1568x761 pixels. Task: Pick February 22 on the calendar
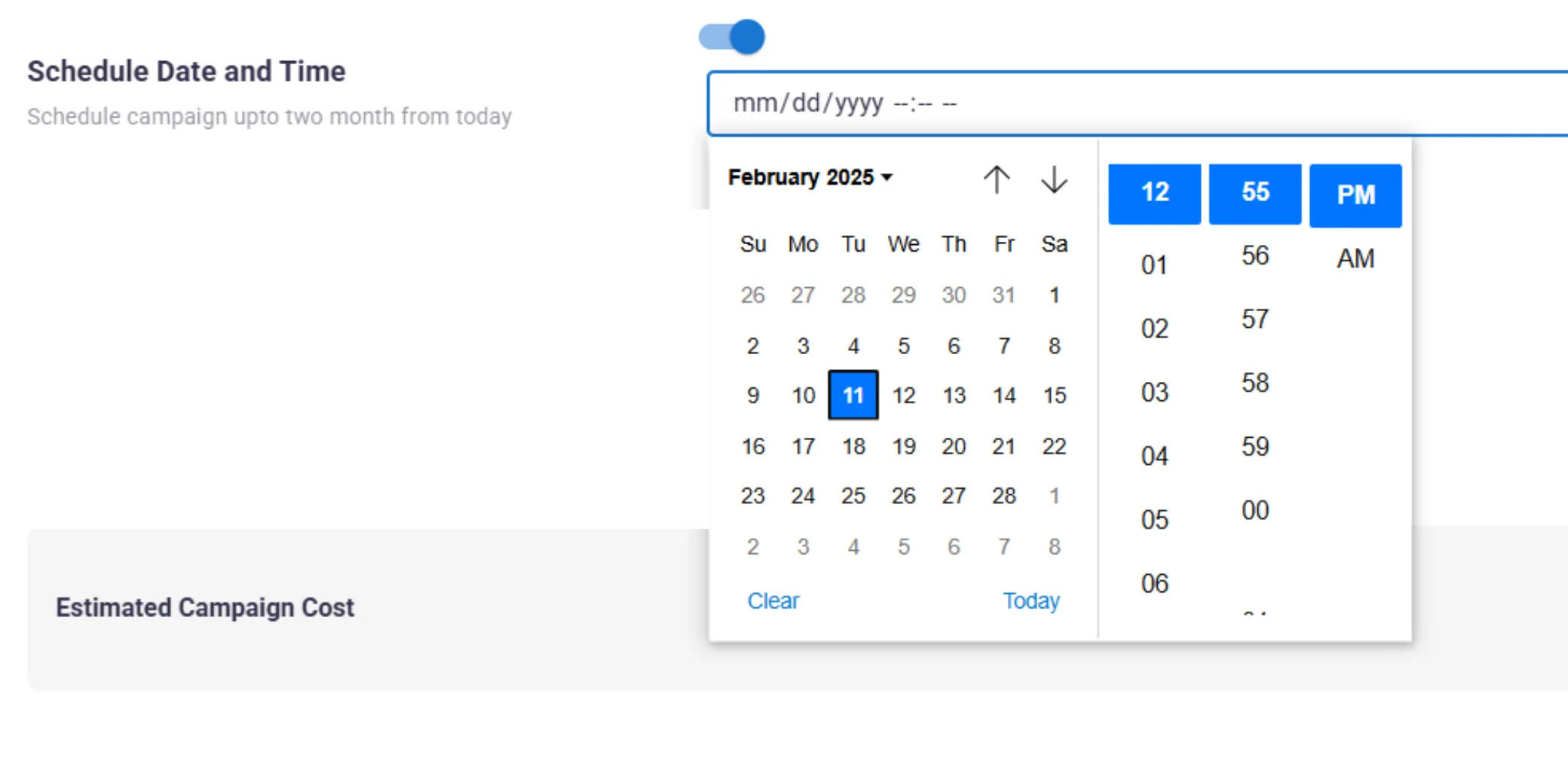coord(1055,446)
